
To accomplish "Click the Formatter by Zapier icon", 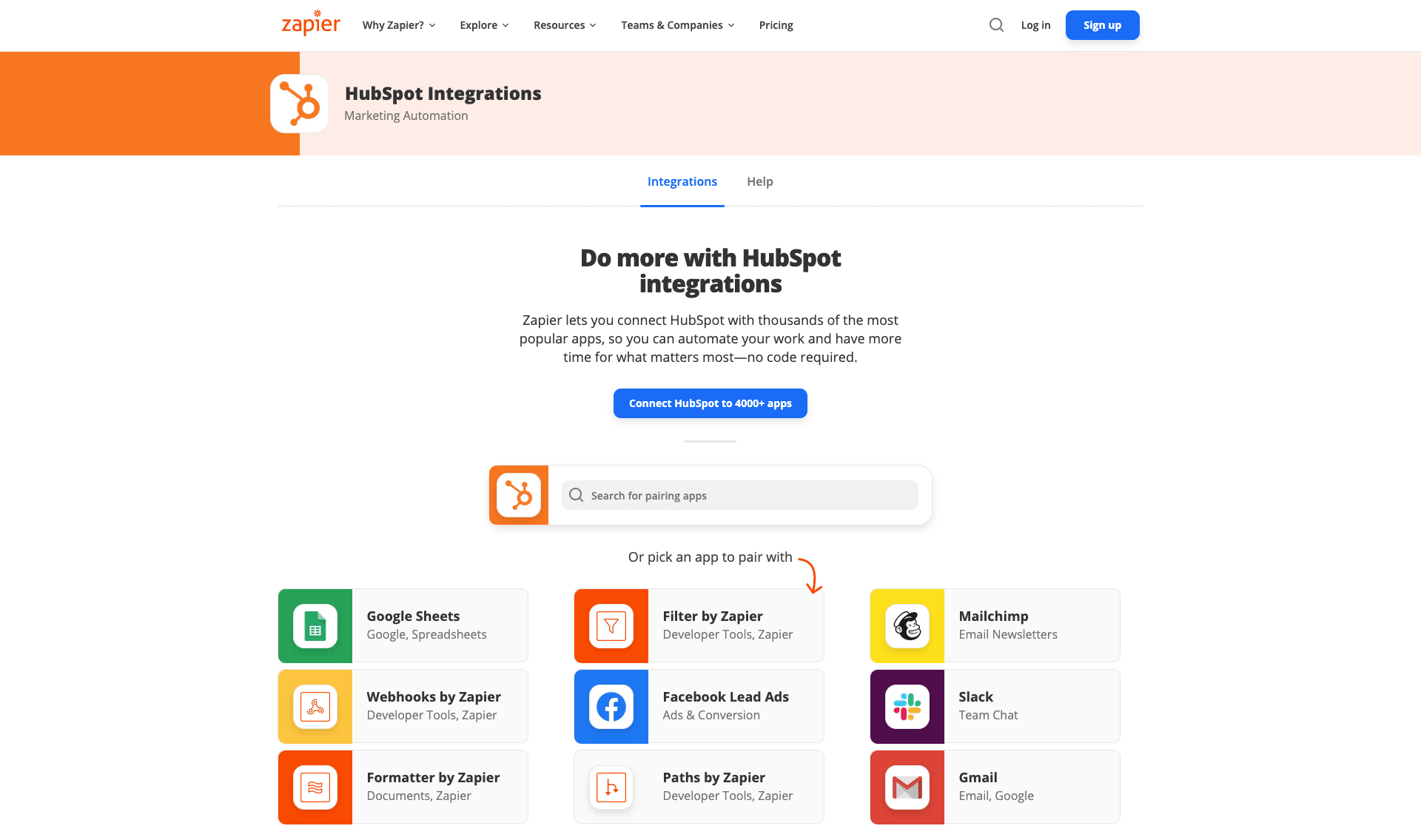I will point(315,787).
